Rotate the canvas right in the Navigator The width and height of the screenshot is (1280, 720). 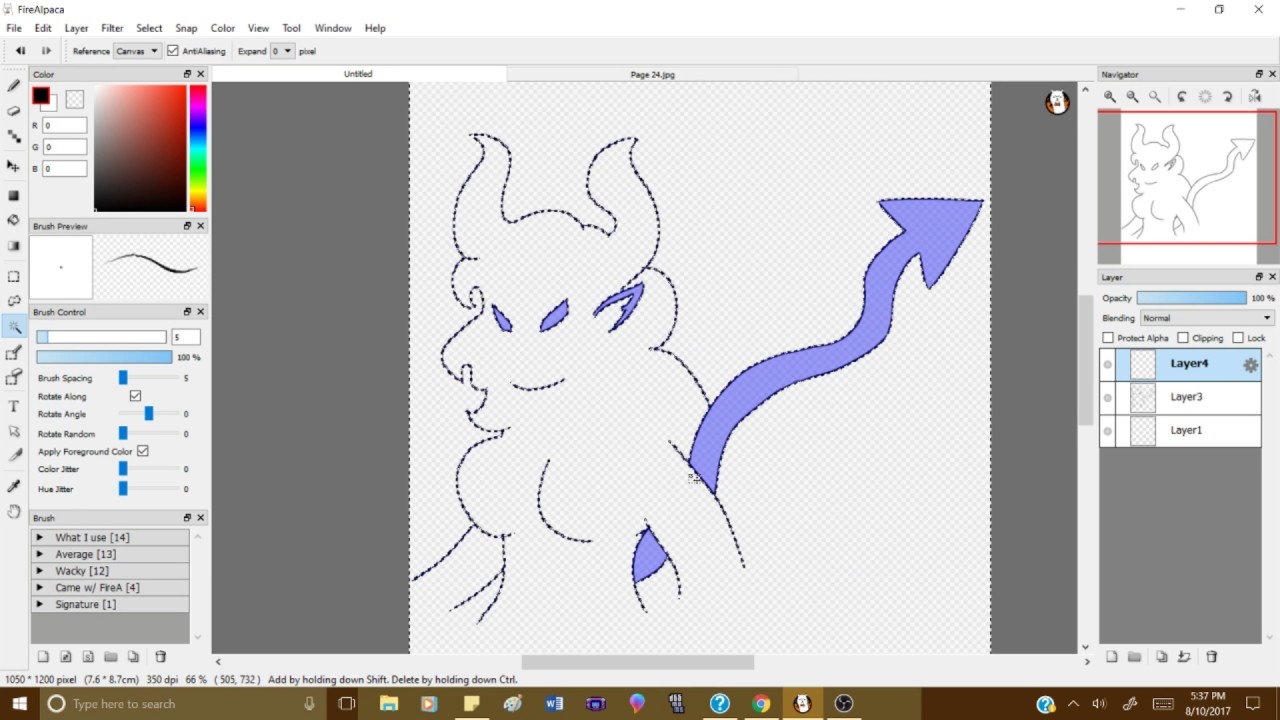point(1228,96)
